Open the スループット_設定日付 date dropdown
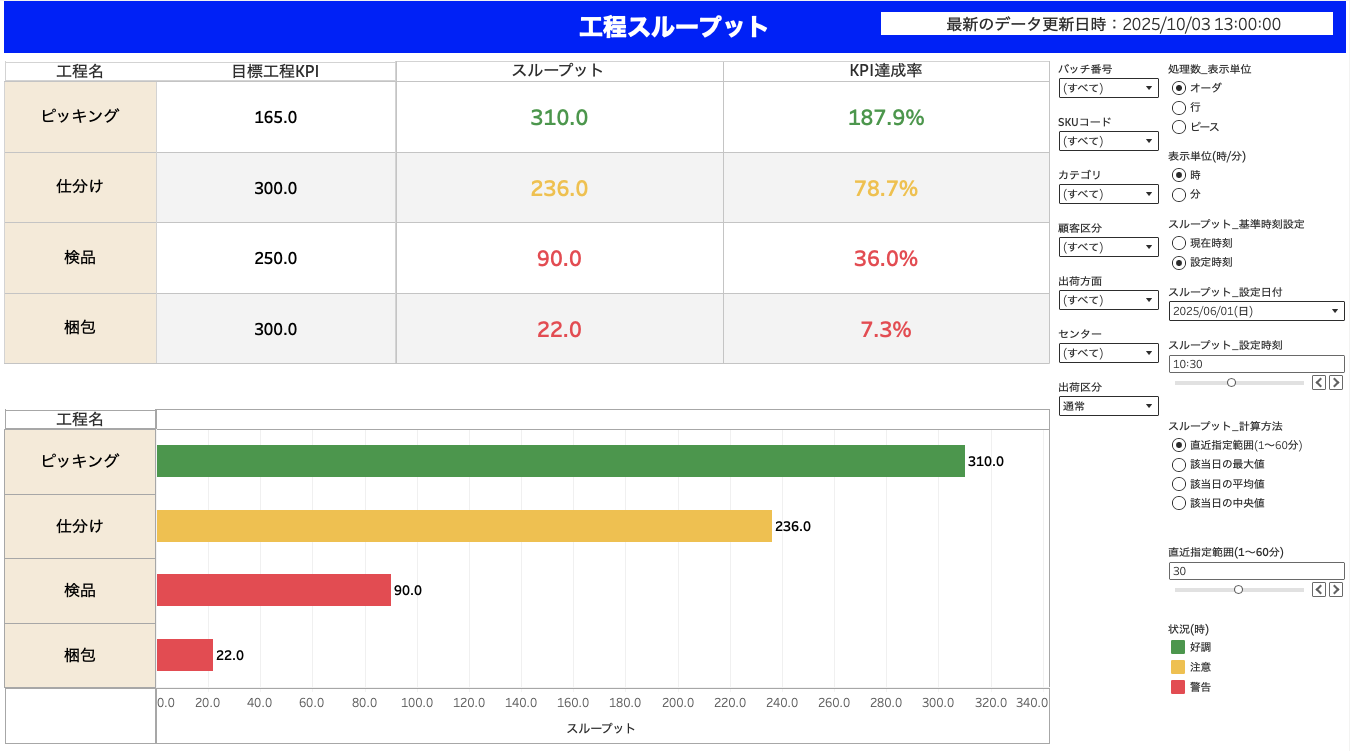Viewport: 1350px width, 751px height. click(1256, 311)
